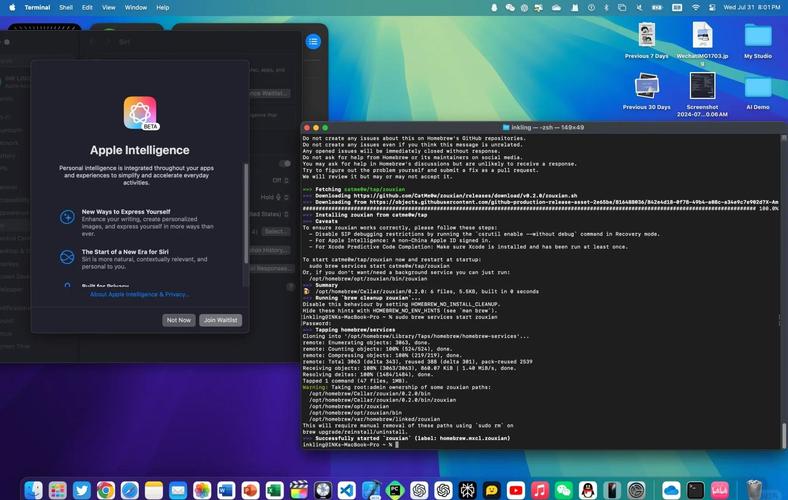Click the Terminal title 'inkling — -zsh'
This screenshot has width=788, height=500.
pos(543,128)
